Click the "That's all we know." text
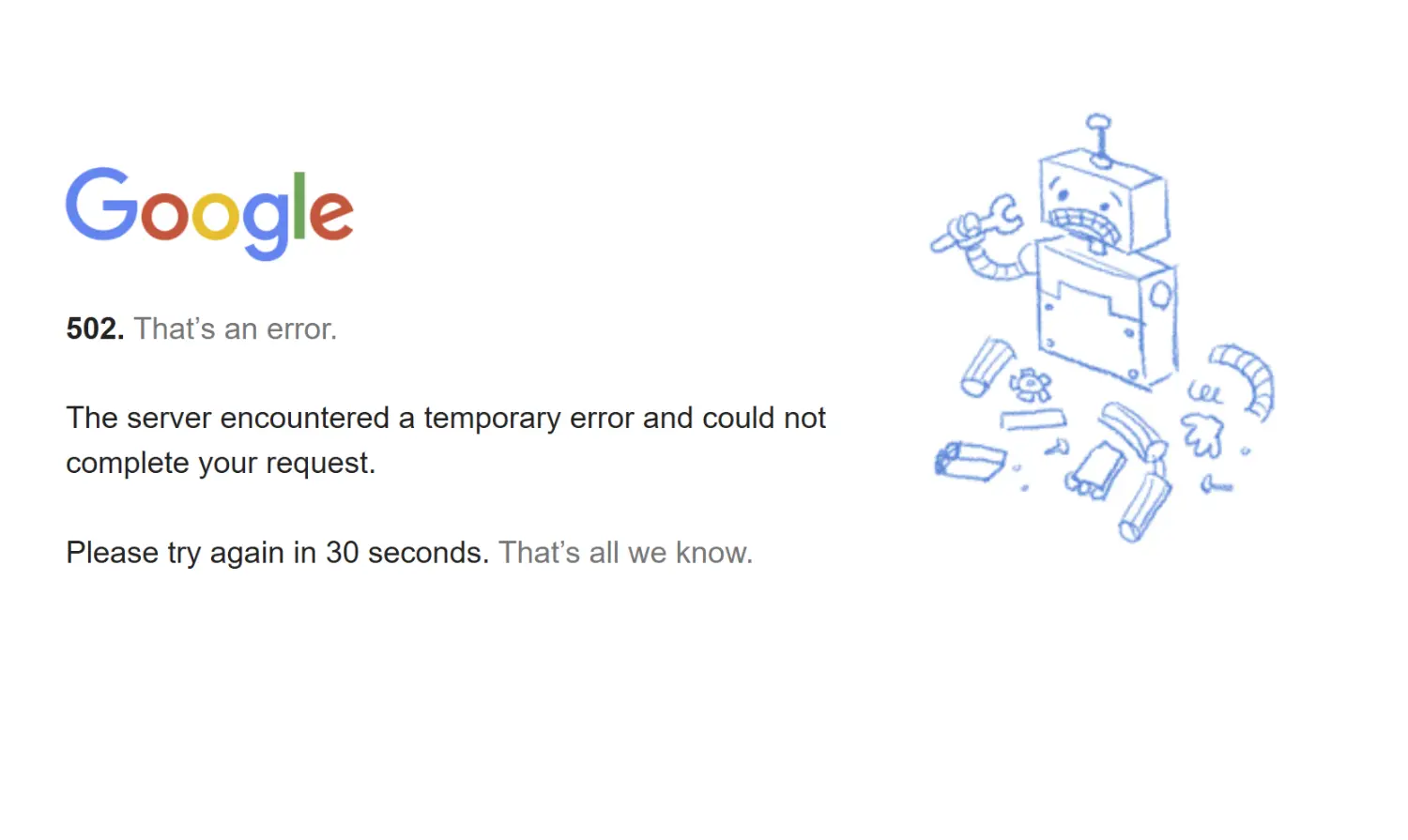This screenshot has height=840, width=1408. pyautogui.click(x=625, y=553)
